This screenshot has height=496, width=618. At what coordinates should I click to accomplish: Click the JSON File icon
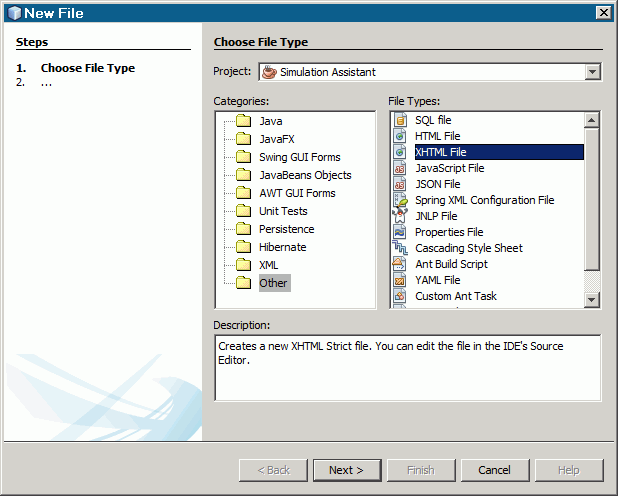tap(400, 184)
